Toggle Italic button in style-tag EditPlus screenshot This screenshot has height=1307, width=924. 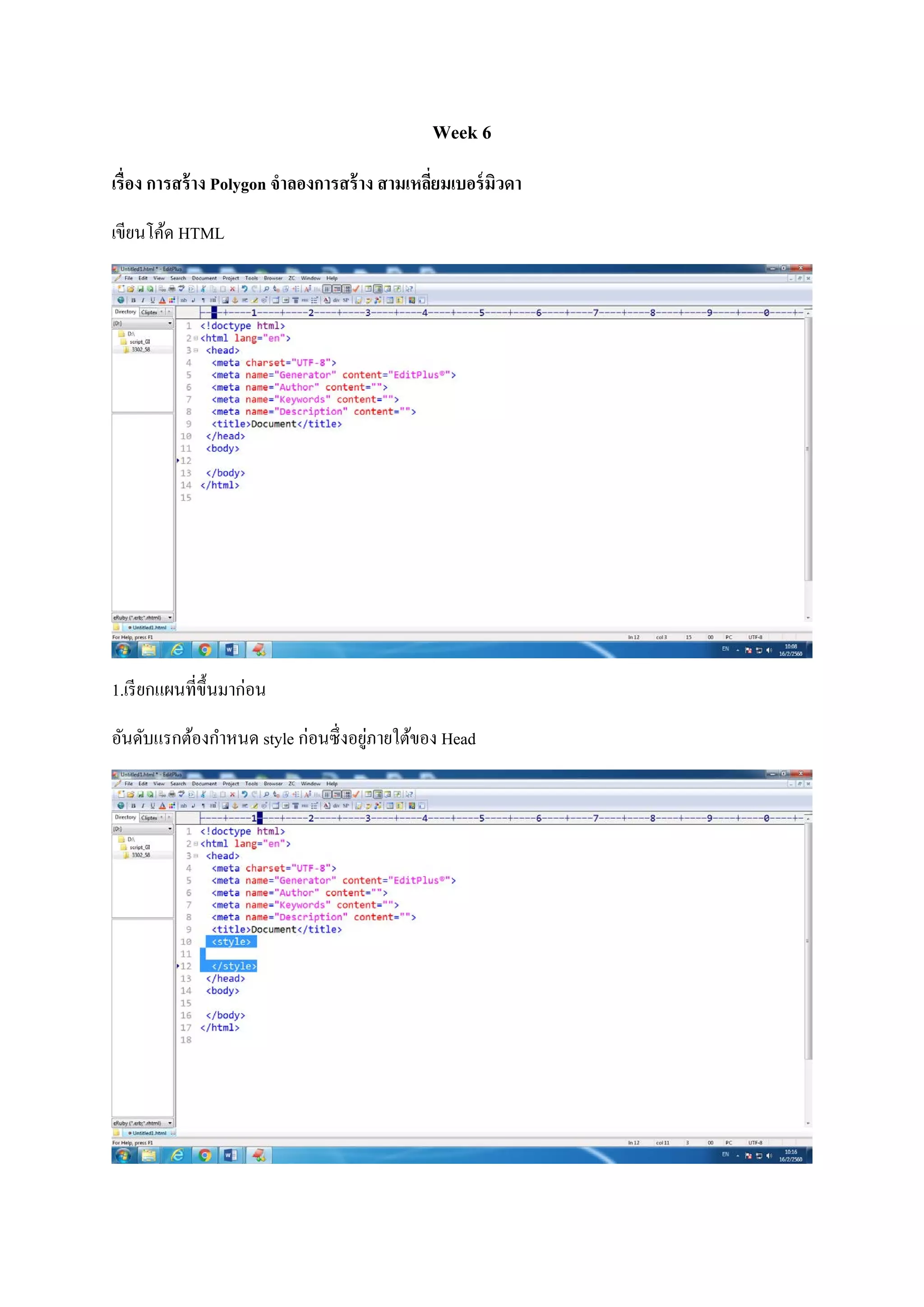(143, 806)
